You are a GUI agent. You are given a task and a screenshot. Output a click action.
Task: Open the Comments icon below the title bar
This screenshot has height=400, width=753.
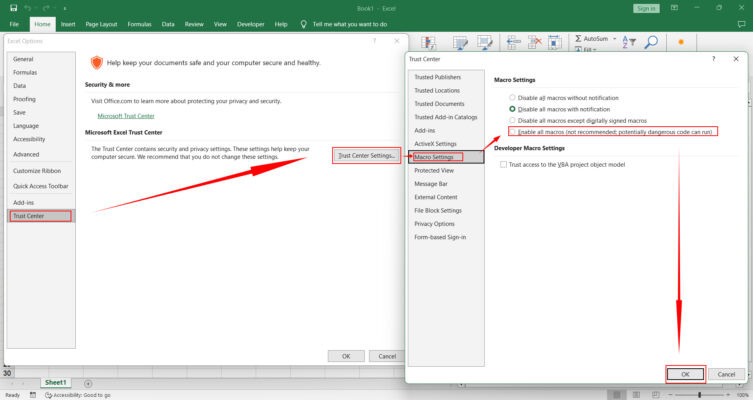point(741,24)
